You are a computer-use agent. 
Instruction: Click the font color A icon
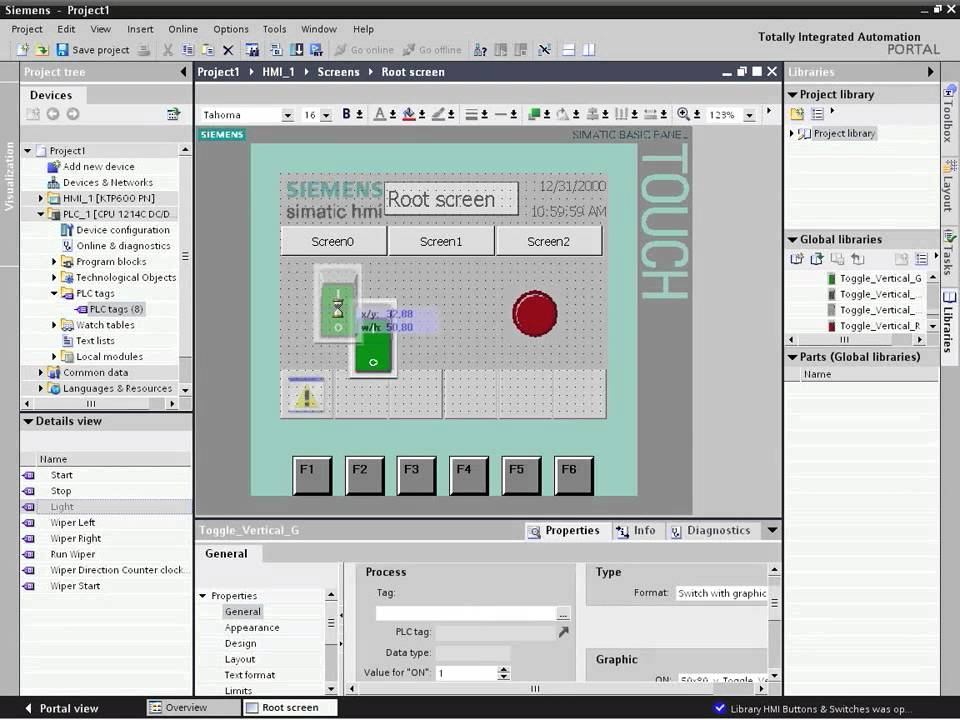click(380, 114)
